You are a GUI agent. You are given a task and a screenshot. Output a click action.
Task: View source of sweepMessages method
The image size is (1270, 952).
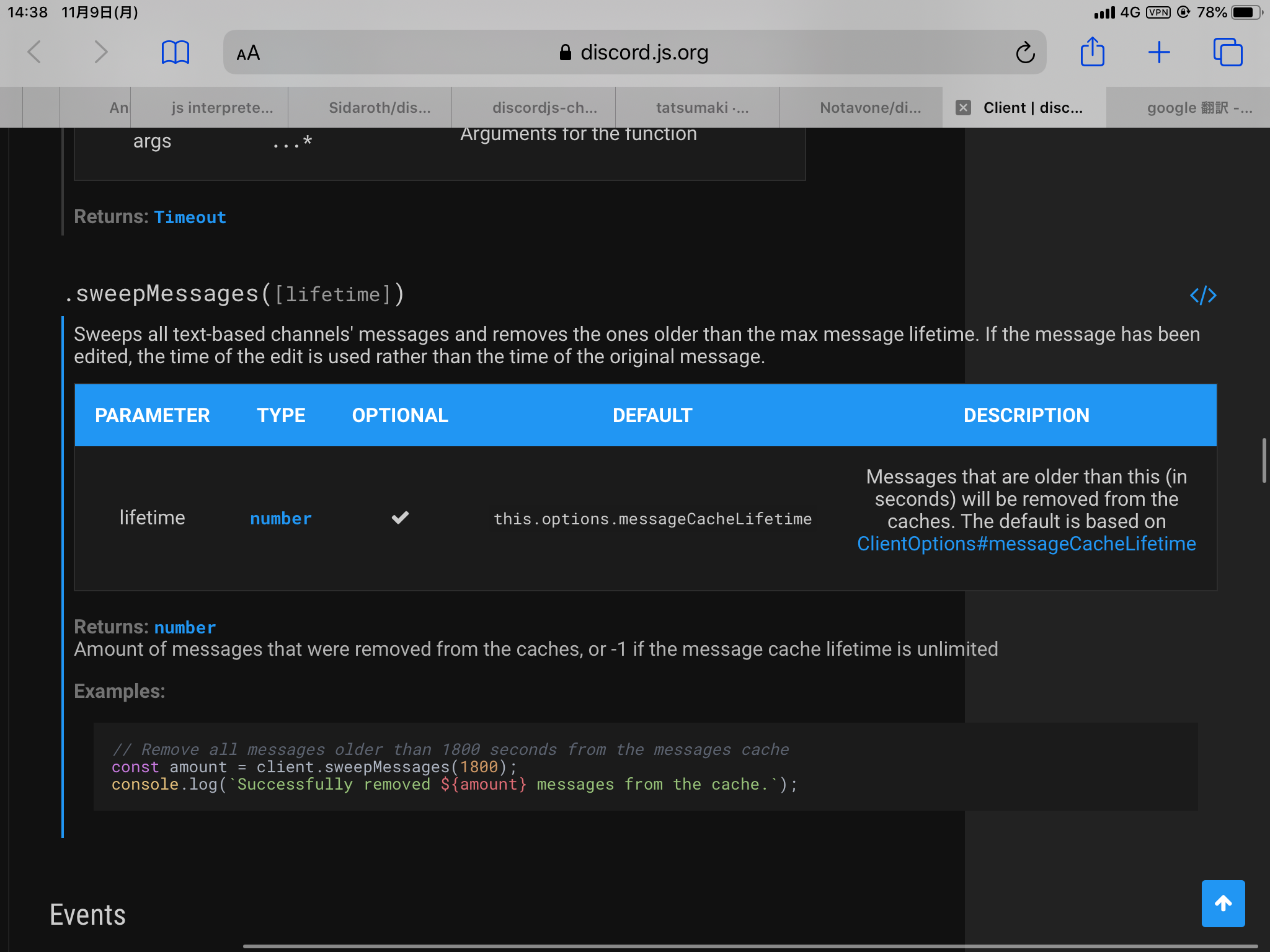[x=1202, y=295]
